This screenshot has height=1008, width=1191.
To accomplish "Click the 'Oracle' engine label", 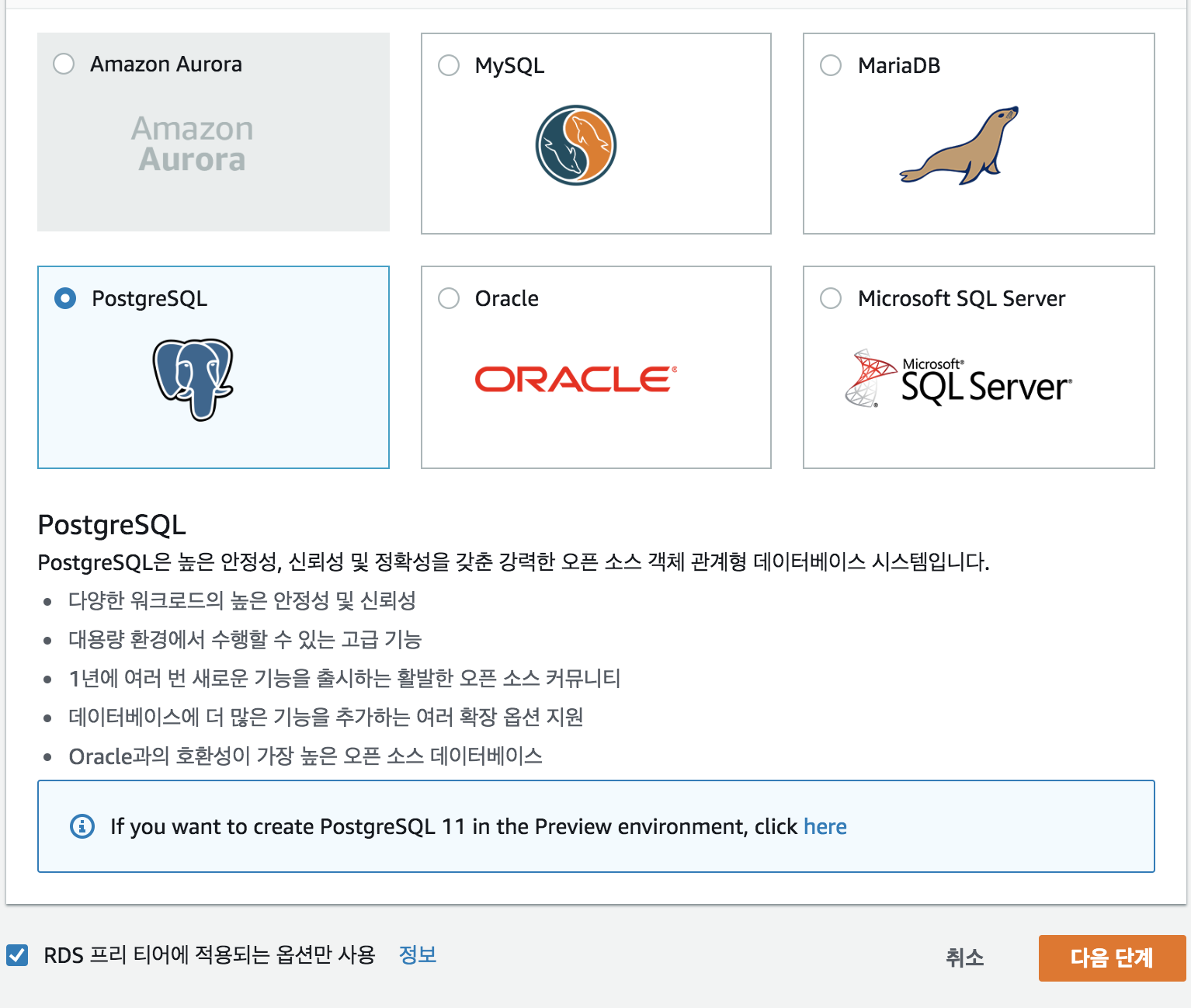I will pos(507,298).
